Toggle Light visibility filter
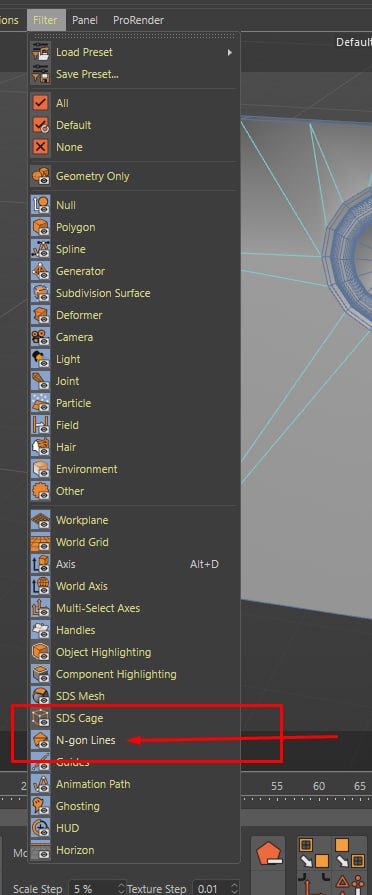Screen dimensions: 372x895 pyautogui.click(x=134, y=359)
